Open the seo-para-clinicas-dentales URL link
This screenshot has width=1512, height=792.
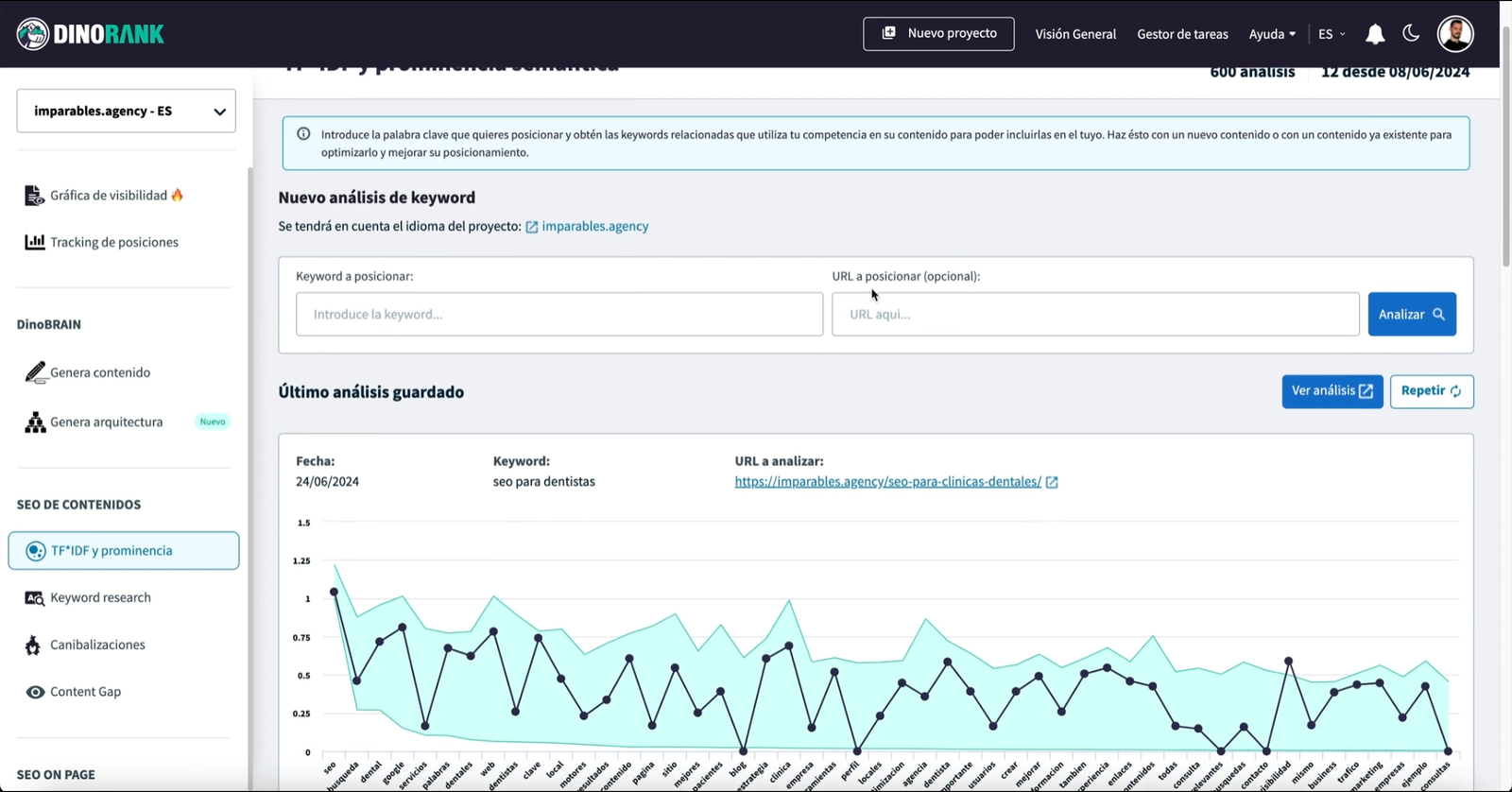click(887, 482)
